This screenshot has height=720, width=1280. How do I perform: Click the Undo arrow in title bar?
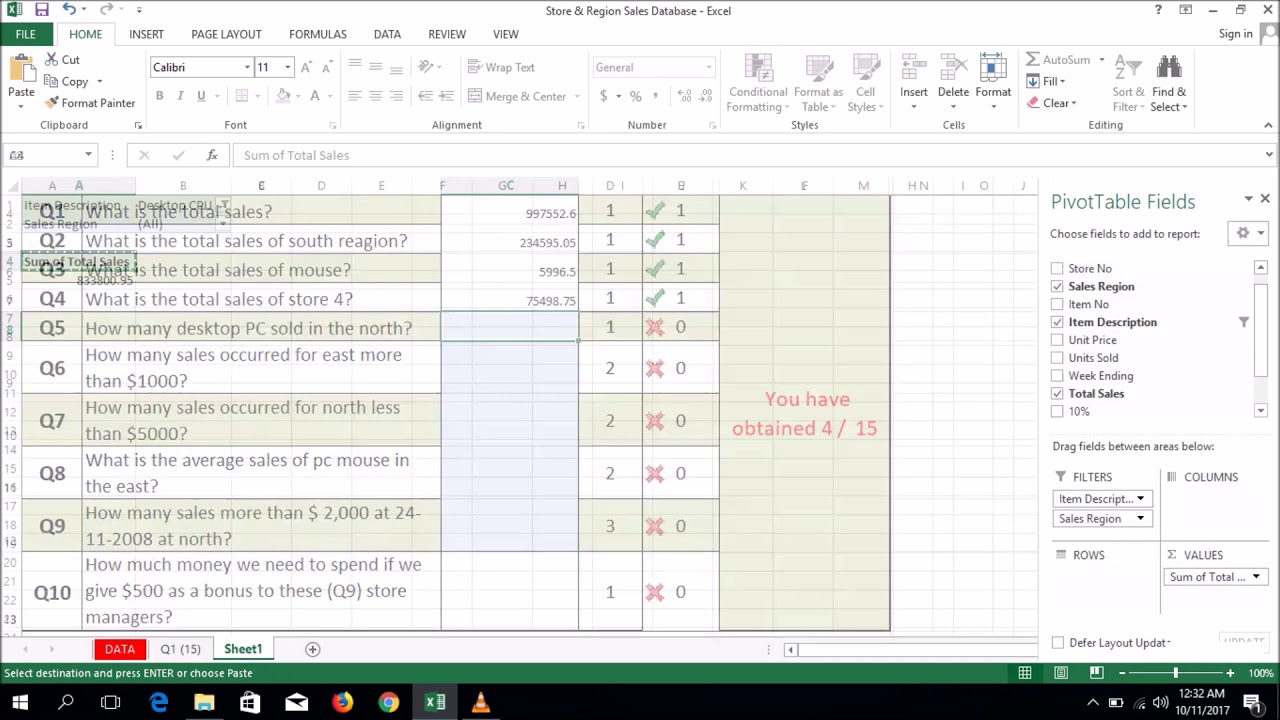68,10
